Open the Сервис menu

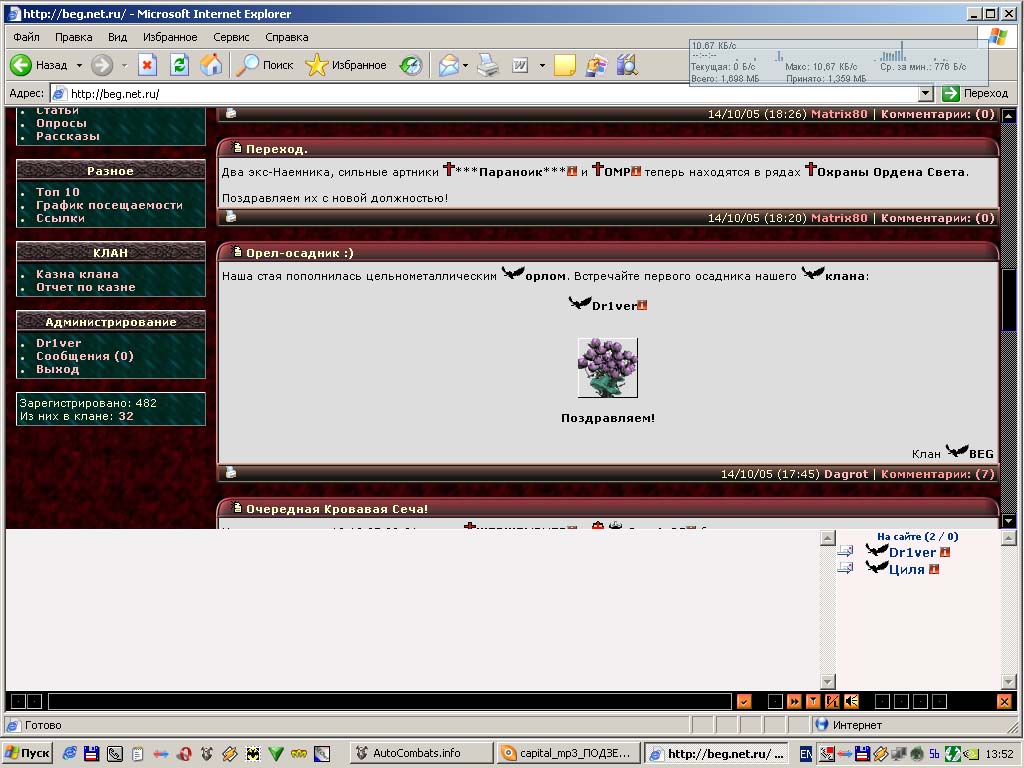pos(231,37)
